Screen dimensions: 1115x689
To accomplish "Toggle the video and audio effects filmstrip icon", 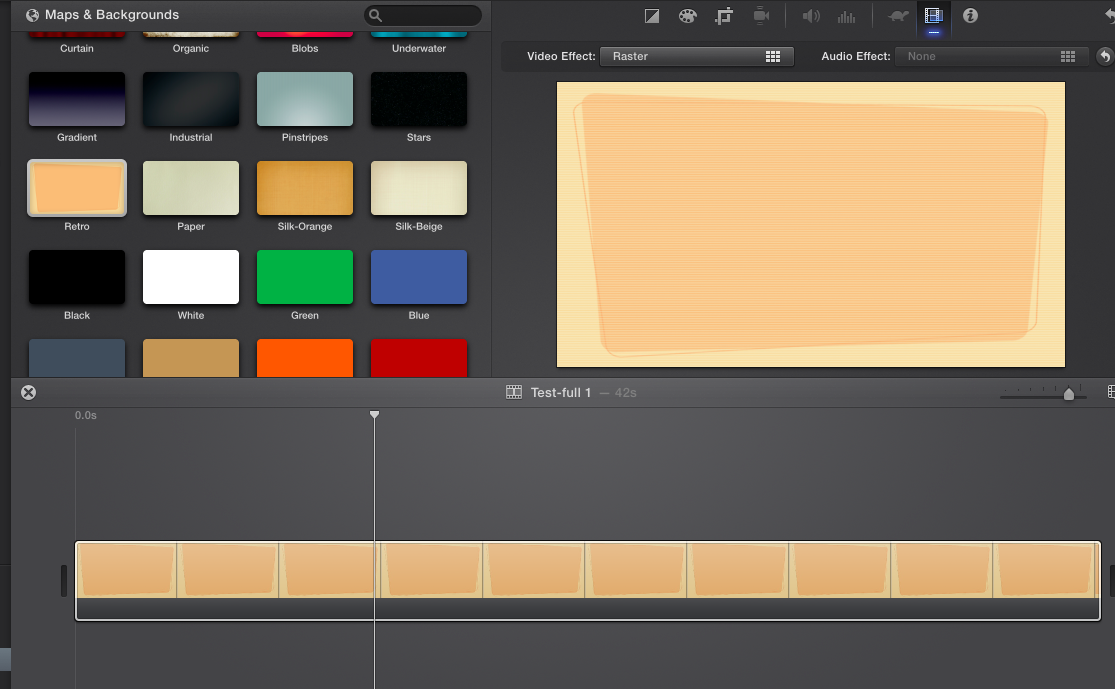I will [934, 16].
